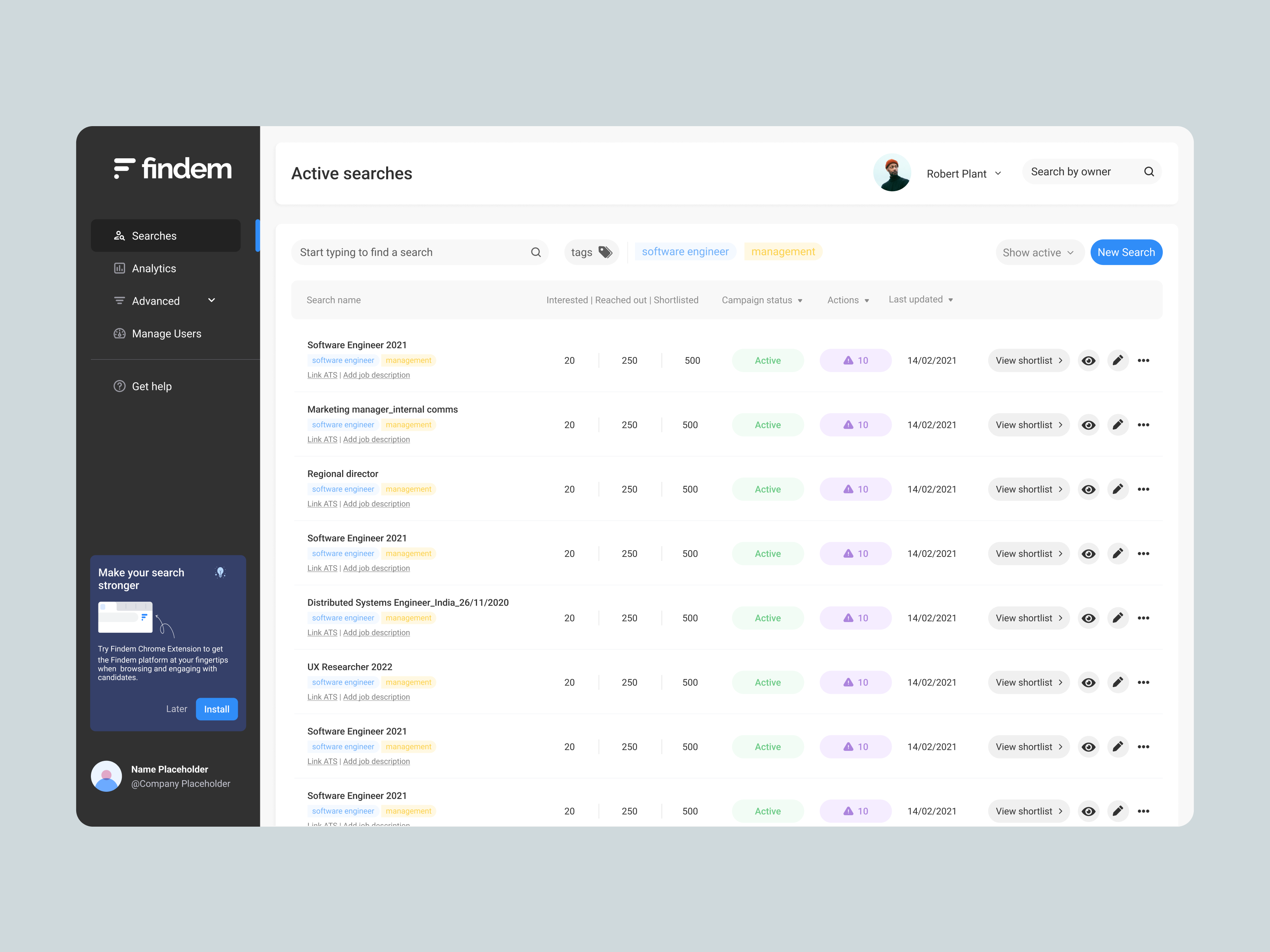1270x952 pixels.
Task: Click the lightbulb icon in the promo card
Action: pyautogui.click(x=220, y=572)
